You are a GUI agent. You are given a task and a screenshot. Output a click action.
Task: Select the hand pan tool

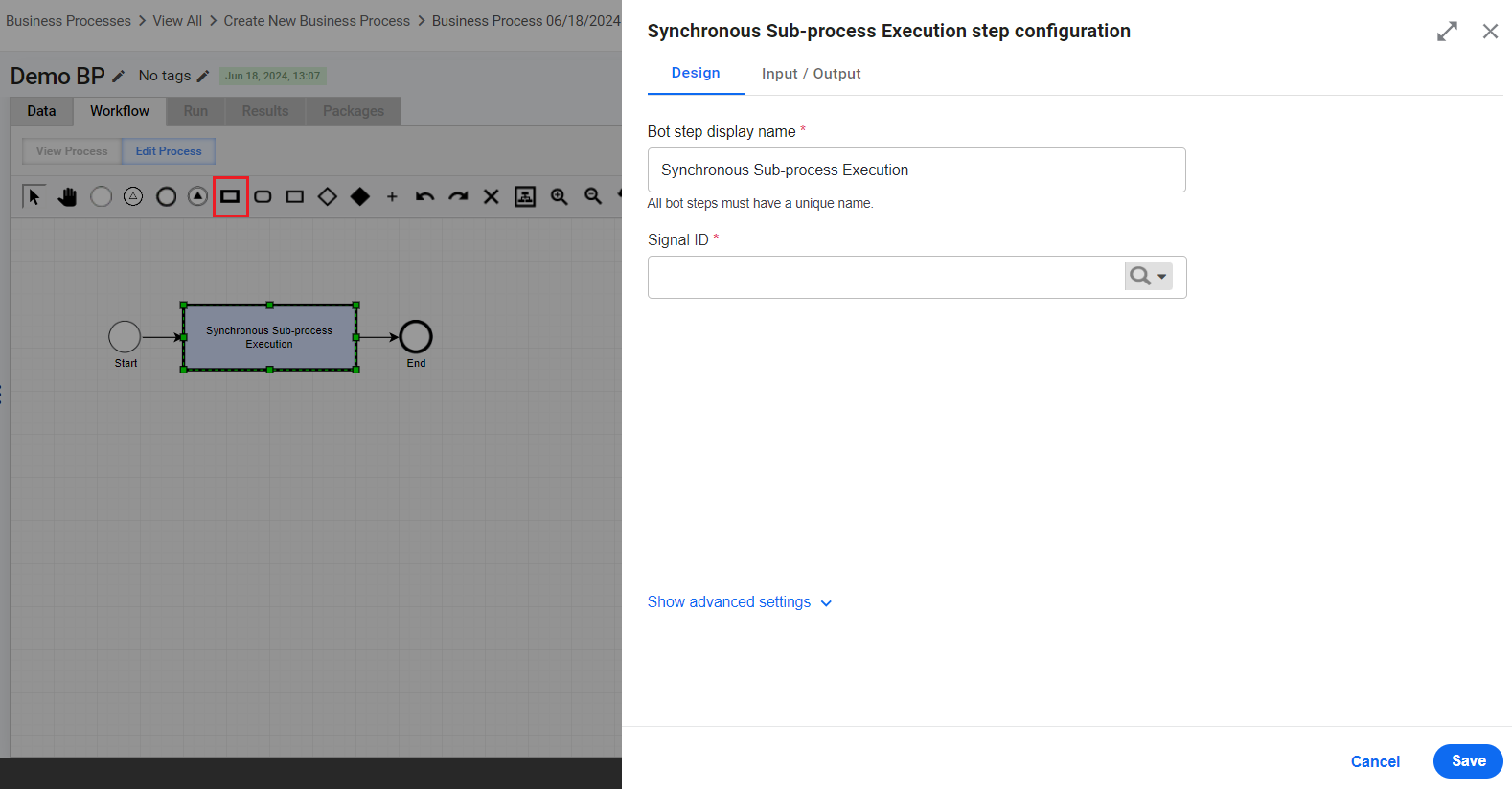pyautogui.click(x=67, y=196)
